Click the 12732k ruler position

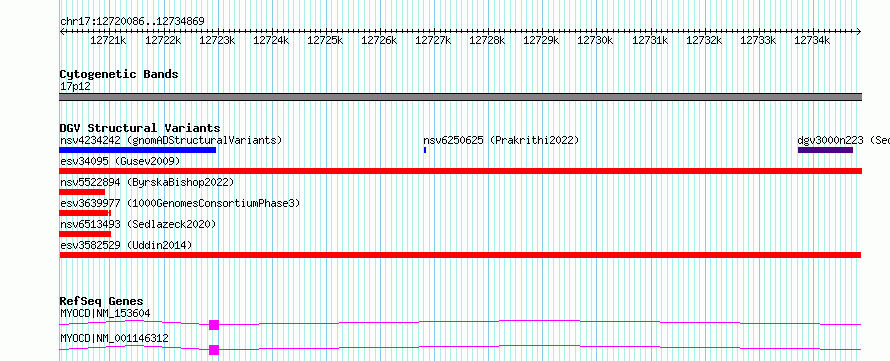point(704,40)
